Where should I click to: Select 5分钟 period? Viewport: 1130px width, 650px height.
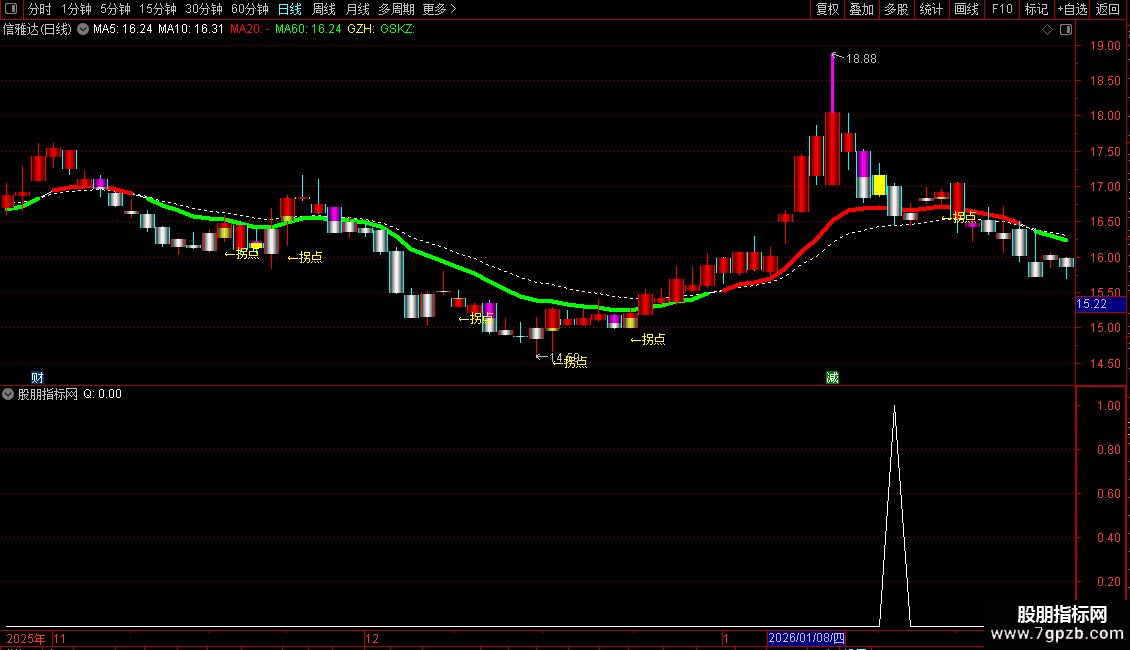coord(115,9)
